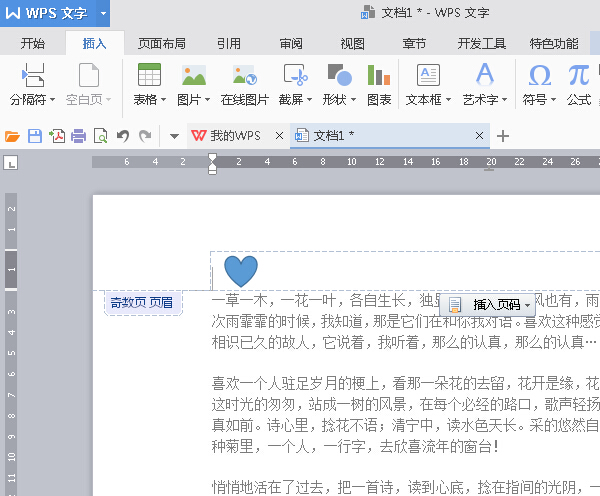
Task: Click the Table (表格) insert icon
Action: pos(149,75)
